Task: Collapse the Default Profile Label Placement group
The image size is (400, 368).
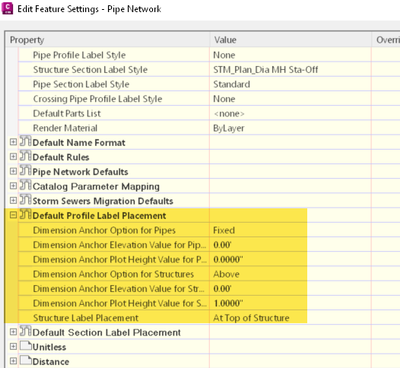Action: pyautogui.click(x=13, y=215)
